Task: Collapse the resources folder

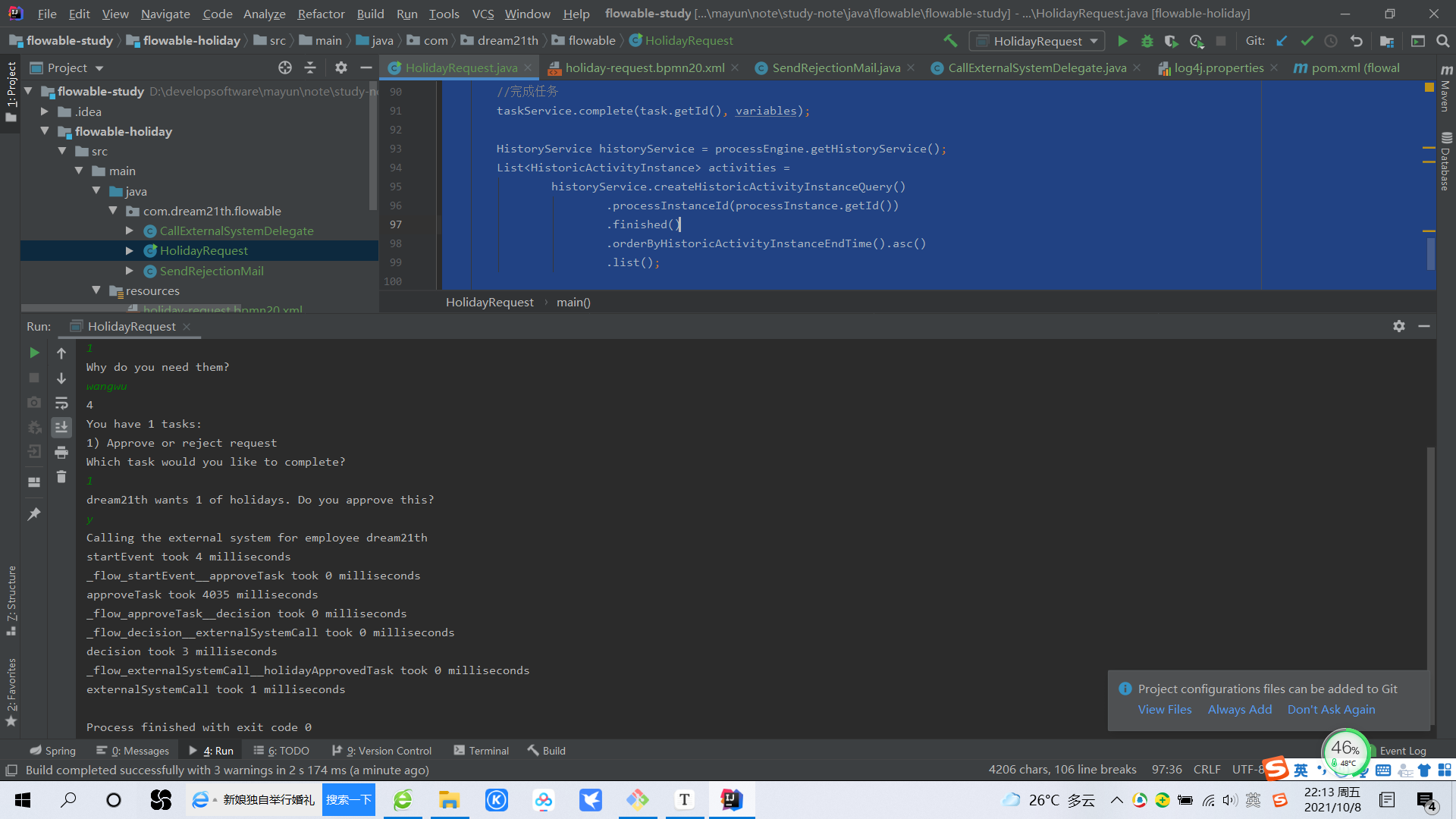Action: tap(96, 290)
